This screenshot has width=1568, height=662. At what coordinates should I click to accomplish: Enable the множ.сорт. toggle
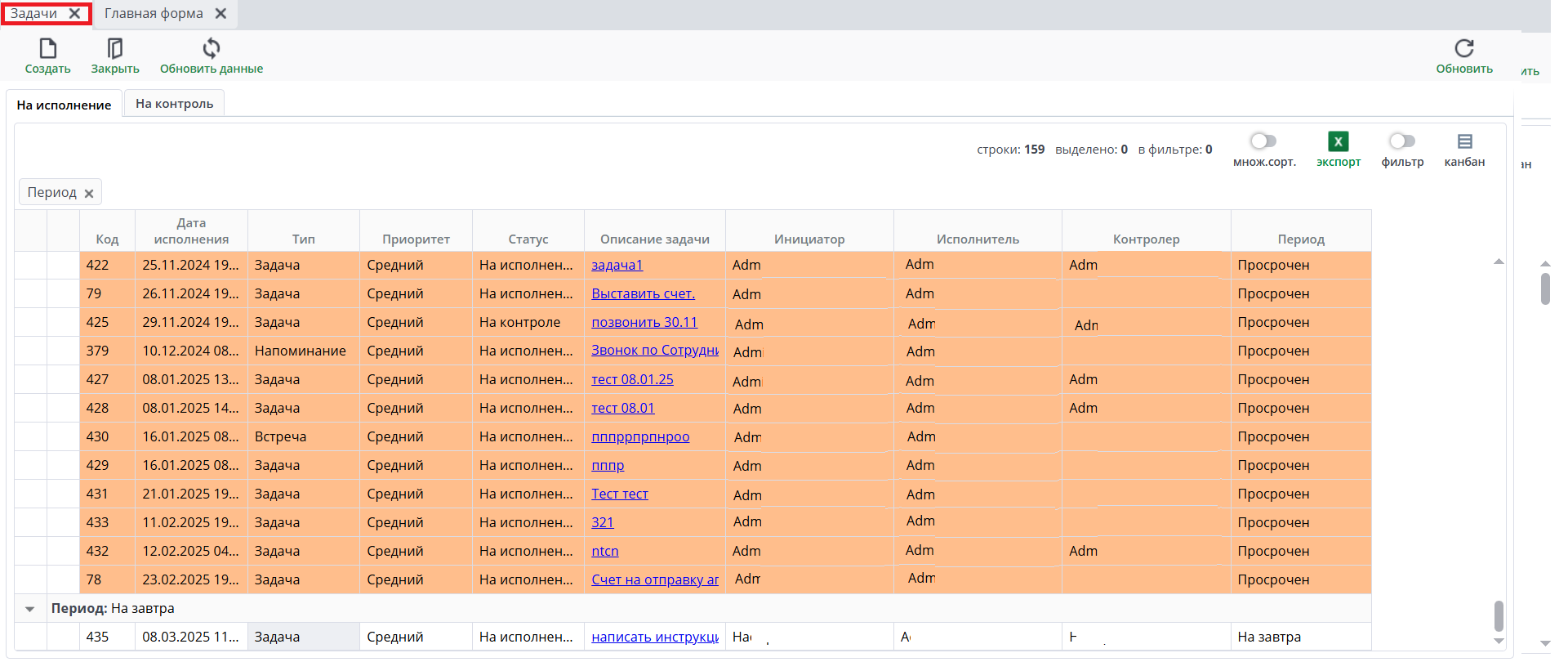[x=1263, y=141]
